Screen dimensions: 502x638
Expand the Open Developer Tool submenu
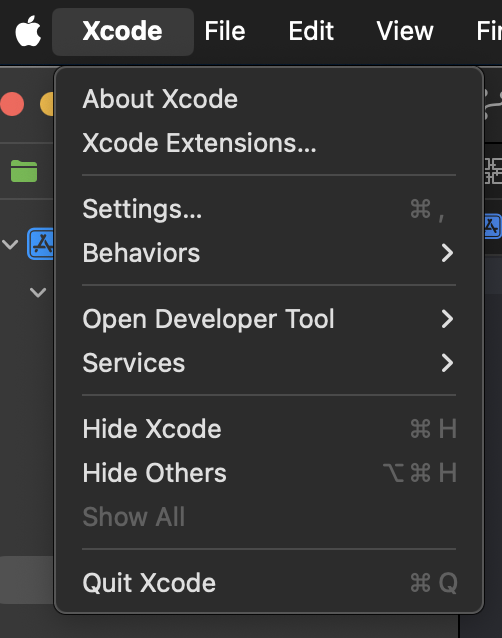(x=269, y=319)
